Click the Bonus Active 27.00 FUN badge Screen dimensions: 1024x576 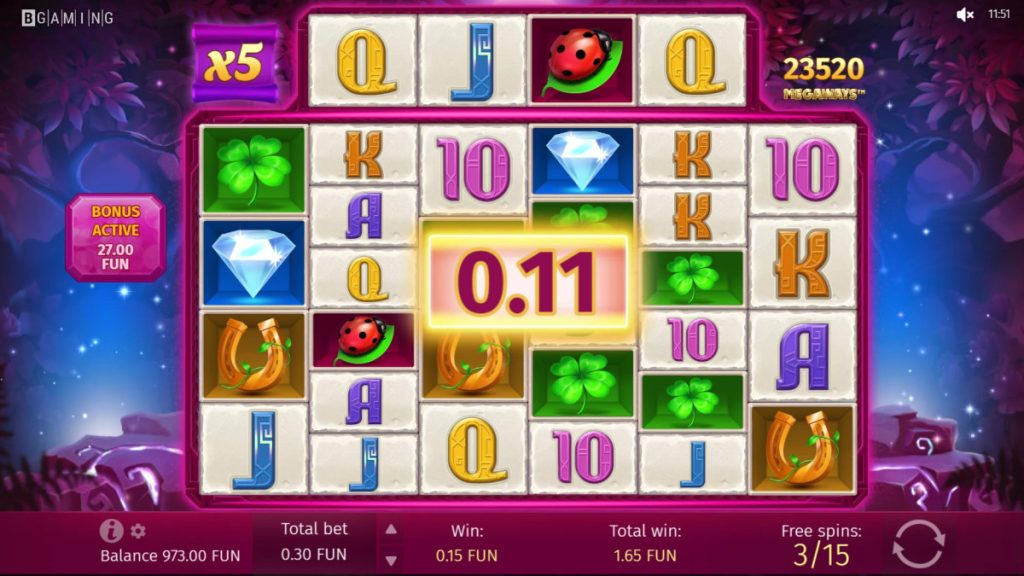click(x=116, y=238)
